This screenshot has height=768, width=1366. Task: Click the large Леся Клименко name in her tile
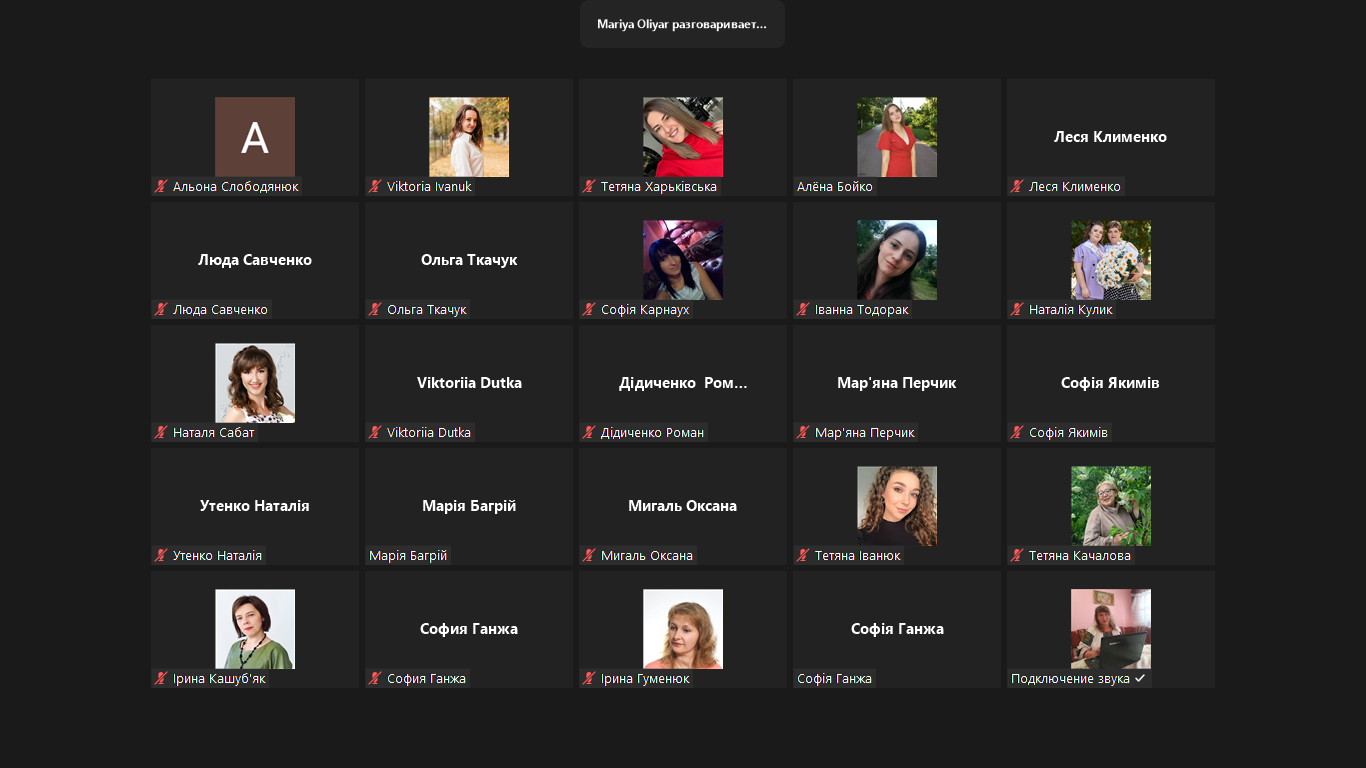1110,137
